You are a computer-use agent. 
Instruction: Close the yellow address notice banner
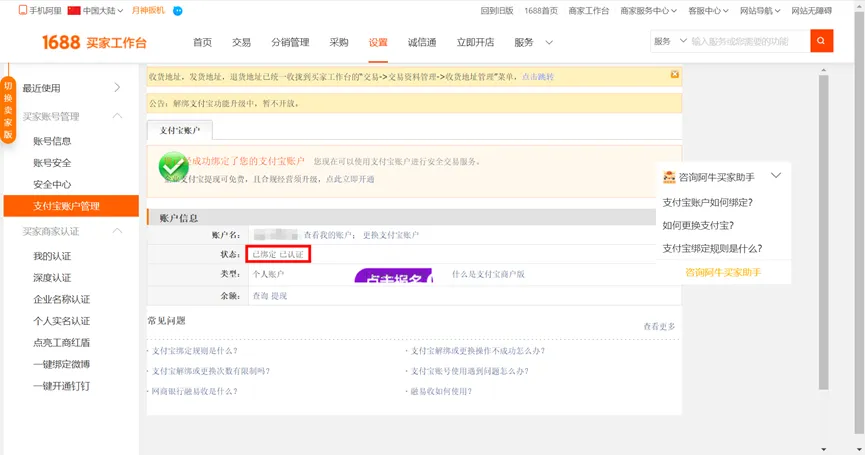pos(674,74)
